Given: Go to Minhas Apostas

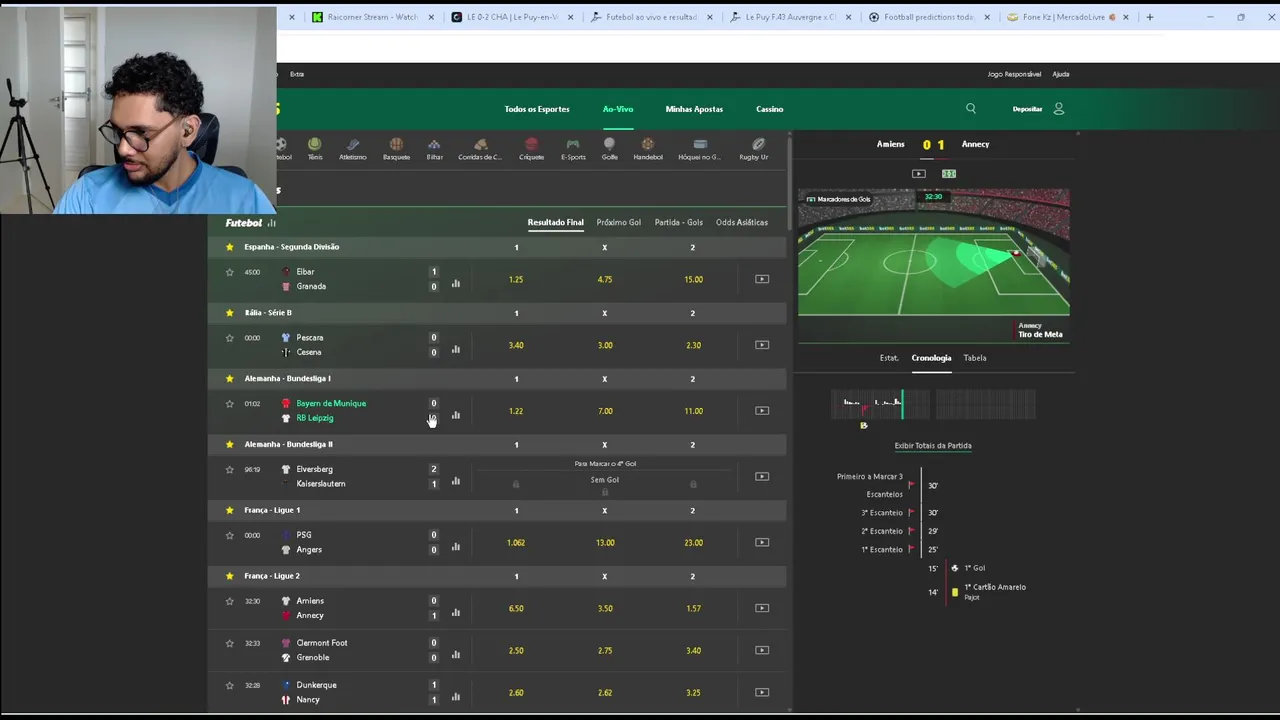Looking at the screenshot, I should (694, 109).
